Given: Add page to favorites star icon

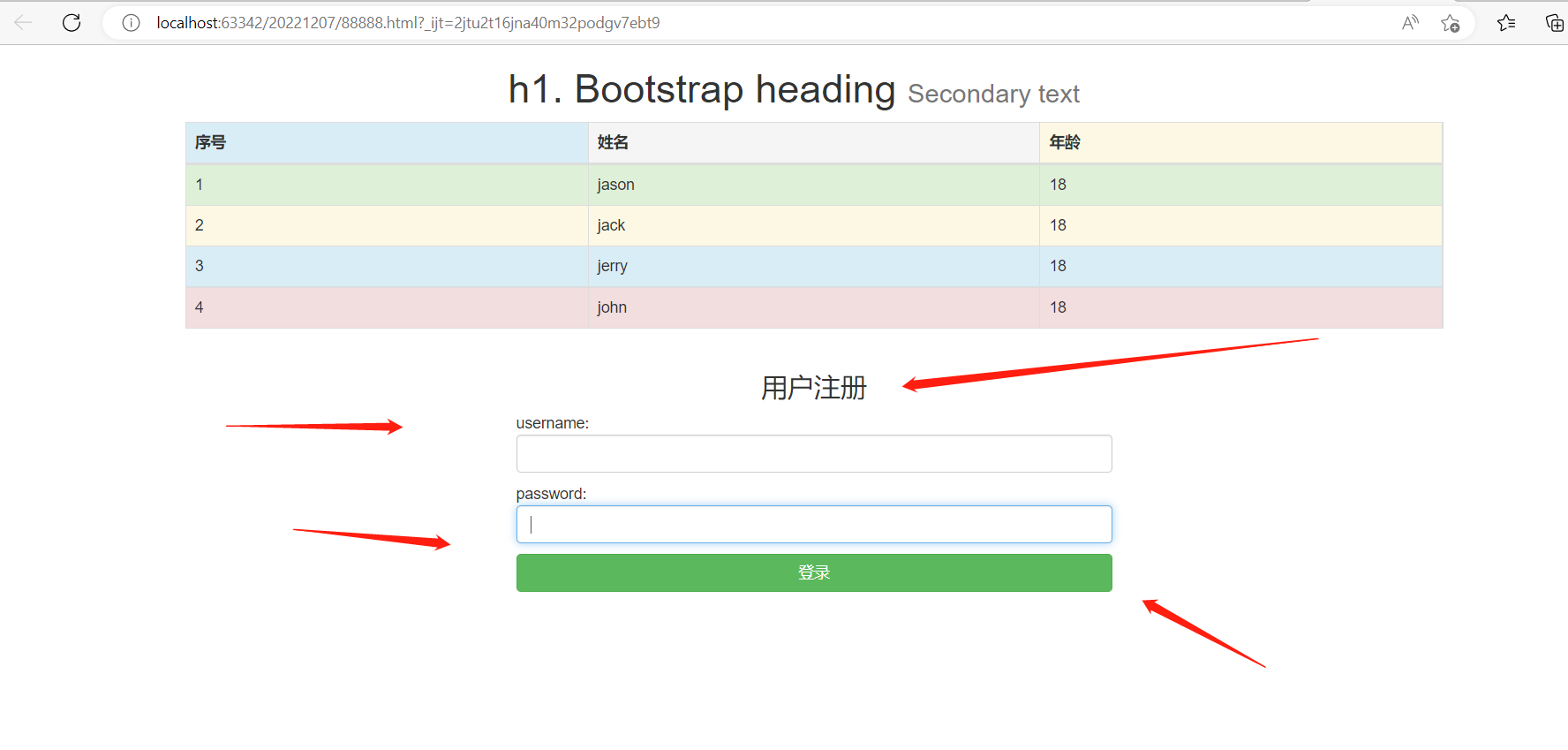Looking at the screenshot, I should pyautogui.click(x=1450, y=23).
